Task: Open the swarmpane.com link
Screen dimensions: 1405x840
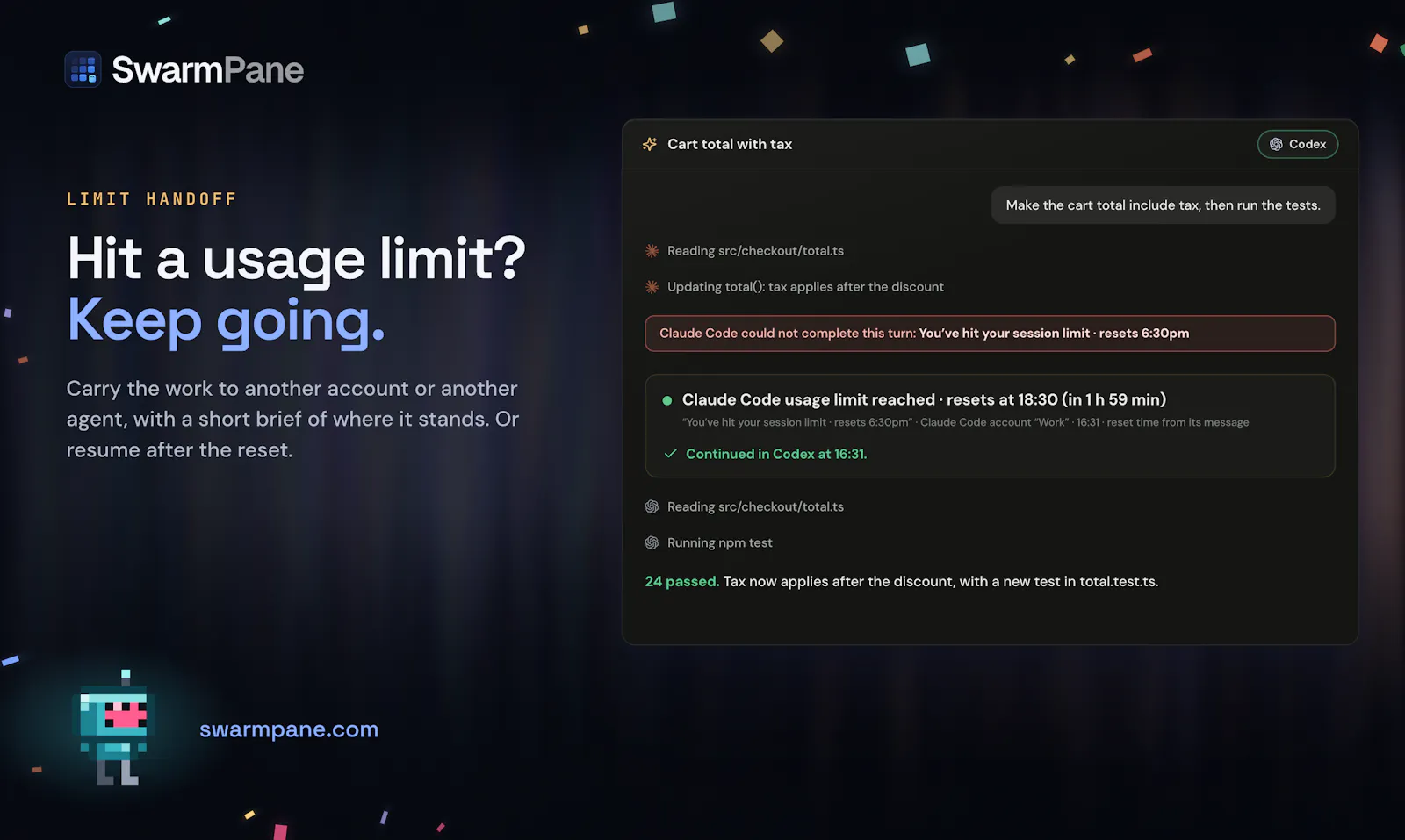Action: pyautogui.click(x=289, y=729)
